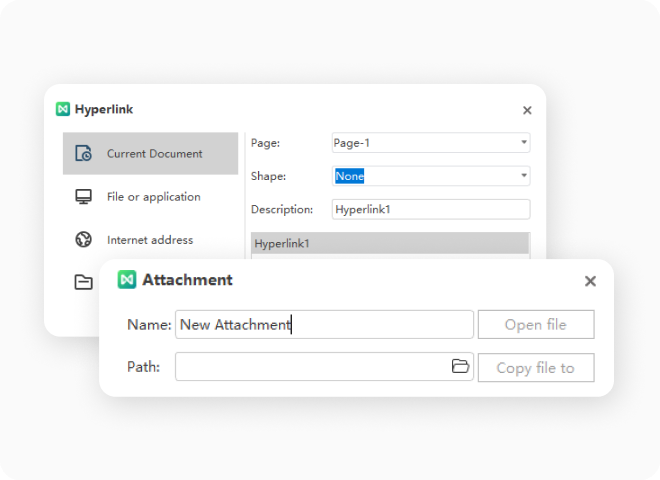
Task: Click the Current Document page icon
Action: [x=84, y=154]
